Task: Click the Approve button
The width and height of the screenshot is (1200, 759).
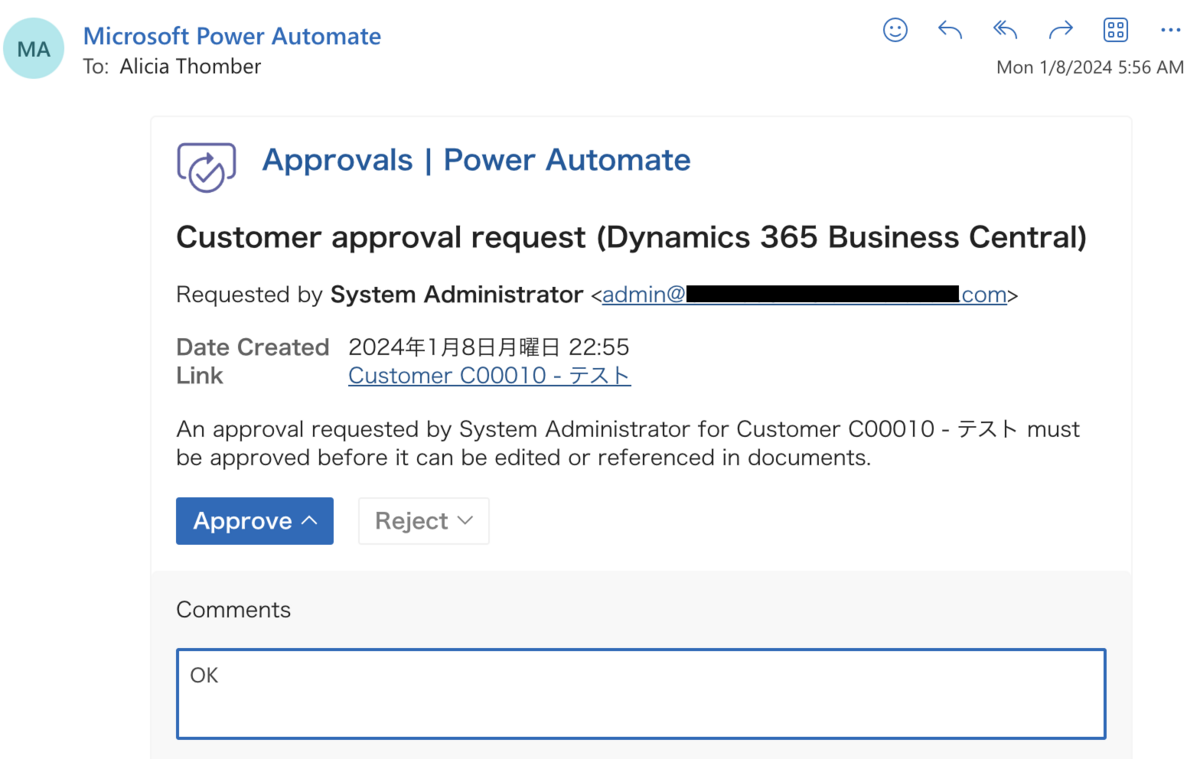Action: tap(243, 520)
